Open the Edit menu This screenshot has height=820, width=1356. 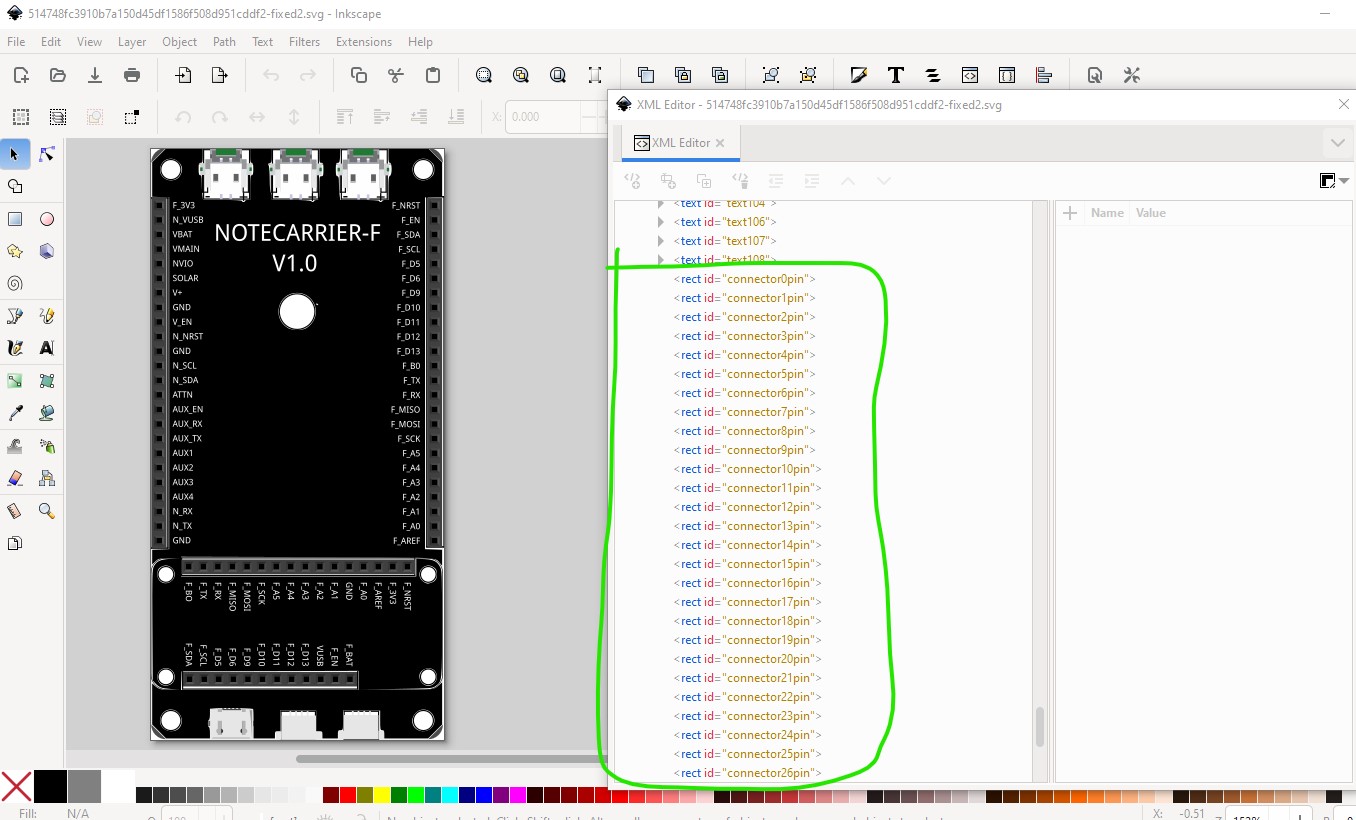coord(51,42)
